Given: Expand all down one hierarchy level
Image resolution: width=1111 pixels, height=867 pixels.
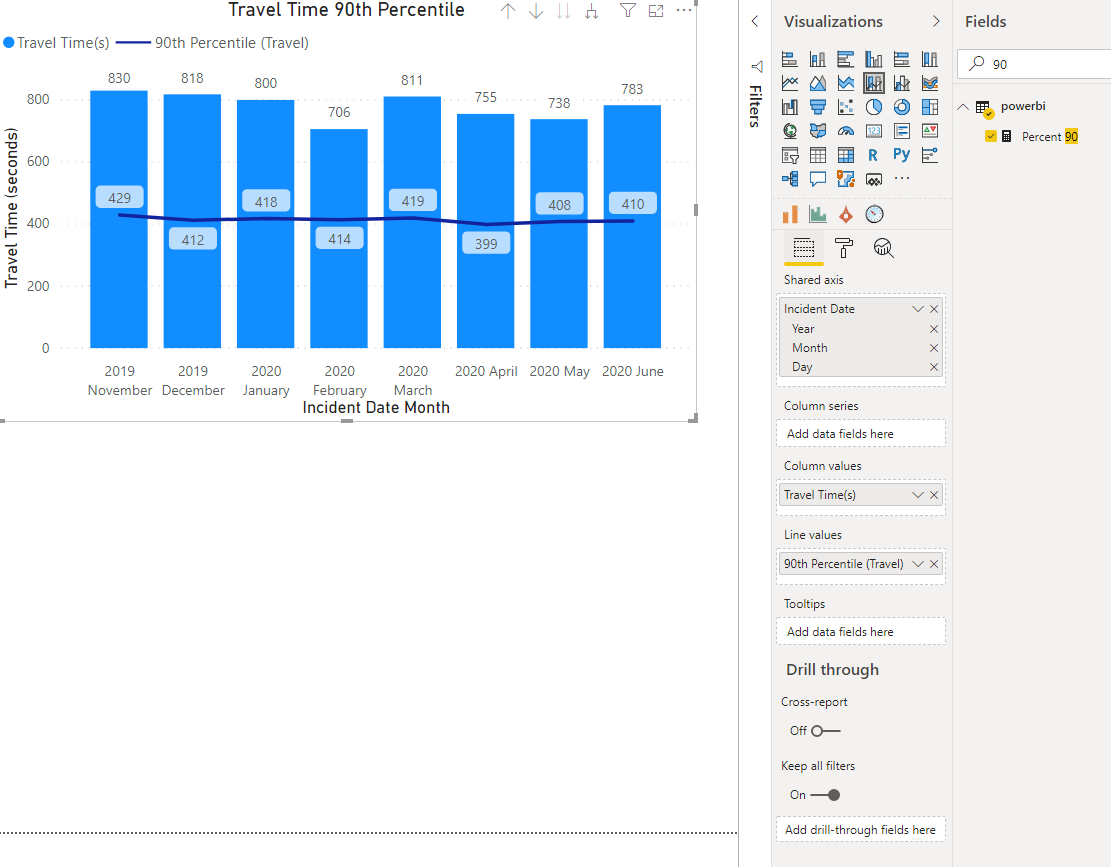Looking at the screenshot, I should (x=592, y=11).
